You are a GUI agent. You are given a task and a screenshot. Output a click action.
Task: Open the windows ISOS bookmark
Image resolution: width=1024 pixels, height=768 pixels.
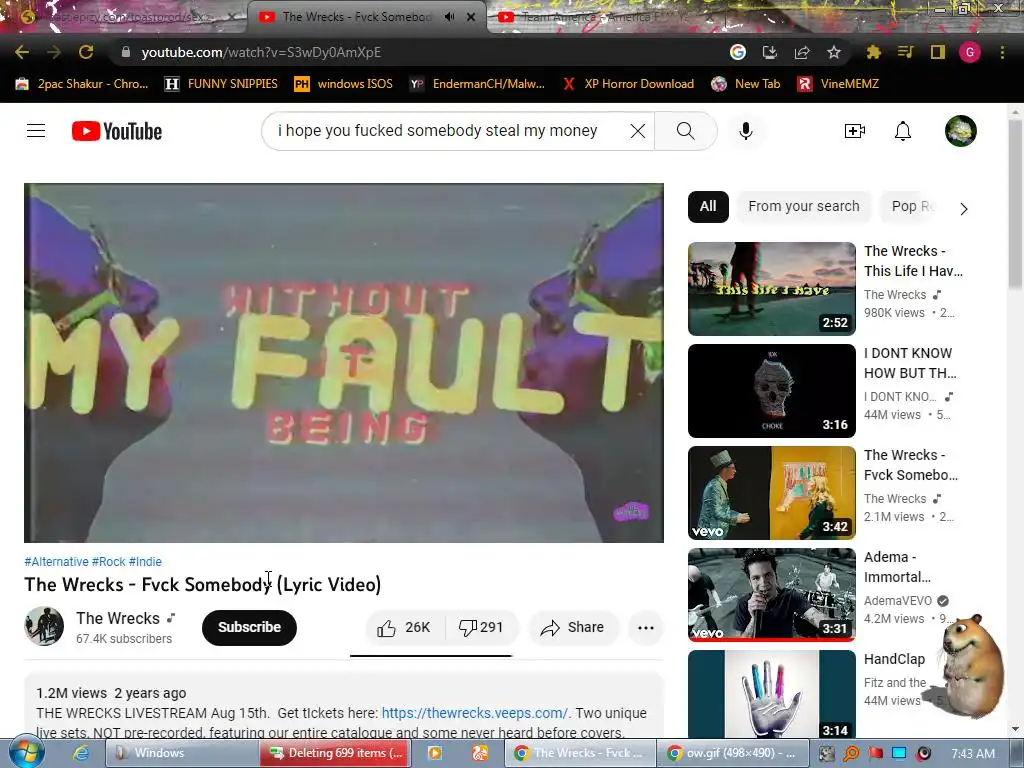(x=344, y=84)
